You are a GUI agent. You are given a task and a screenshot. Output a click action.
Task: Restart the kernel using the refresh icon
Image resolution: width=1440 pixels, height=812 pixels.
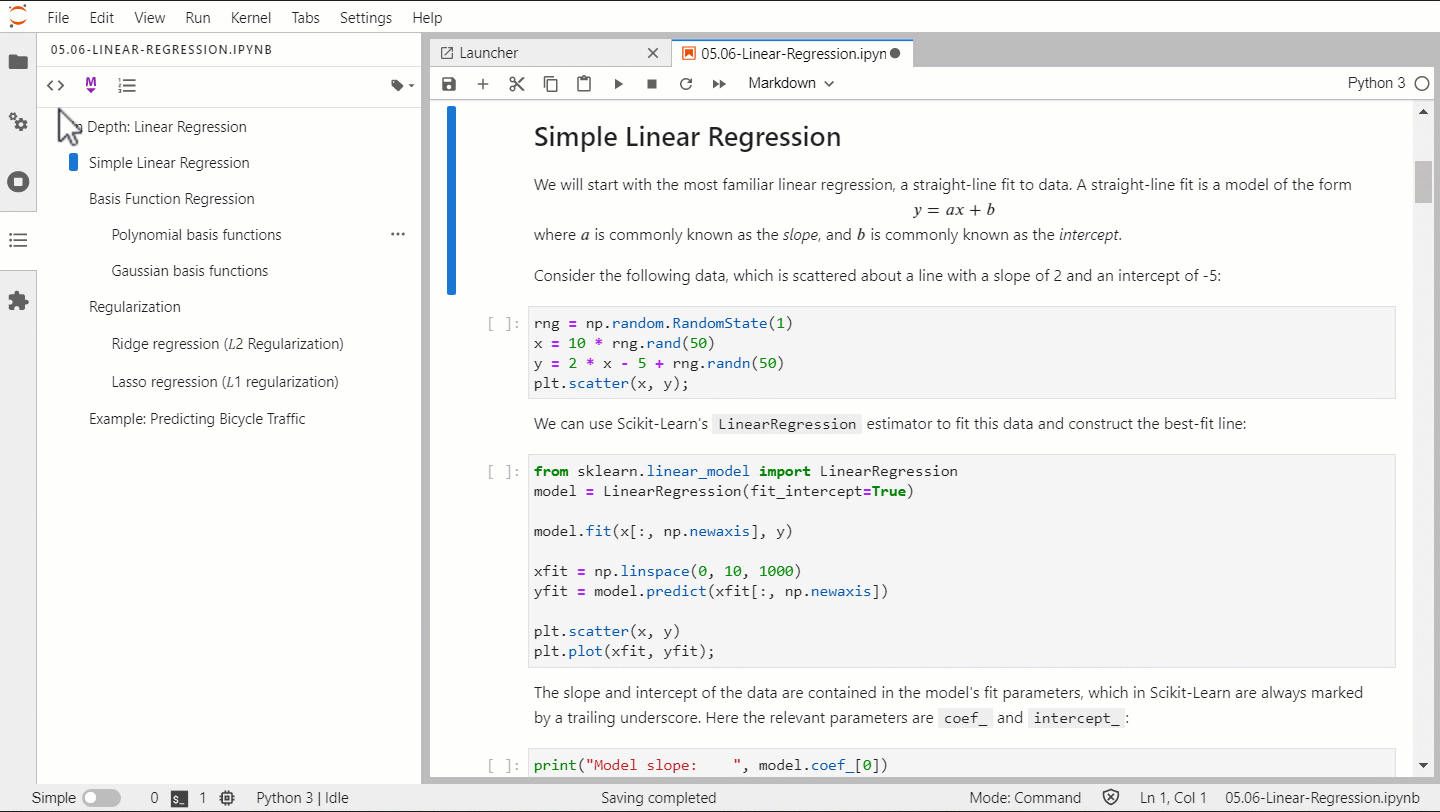[686, 84]
